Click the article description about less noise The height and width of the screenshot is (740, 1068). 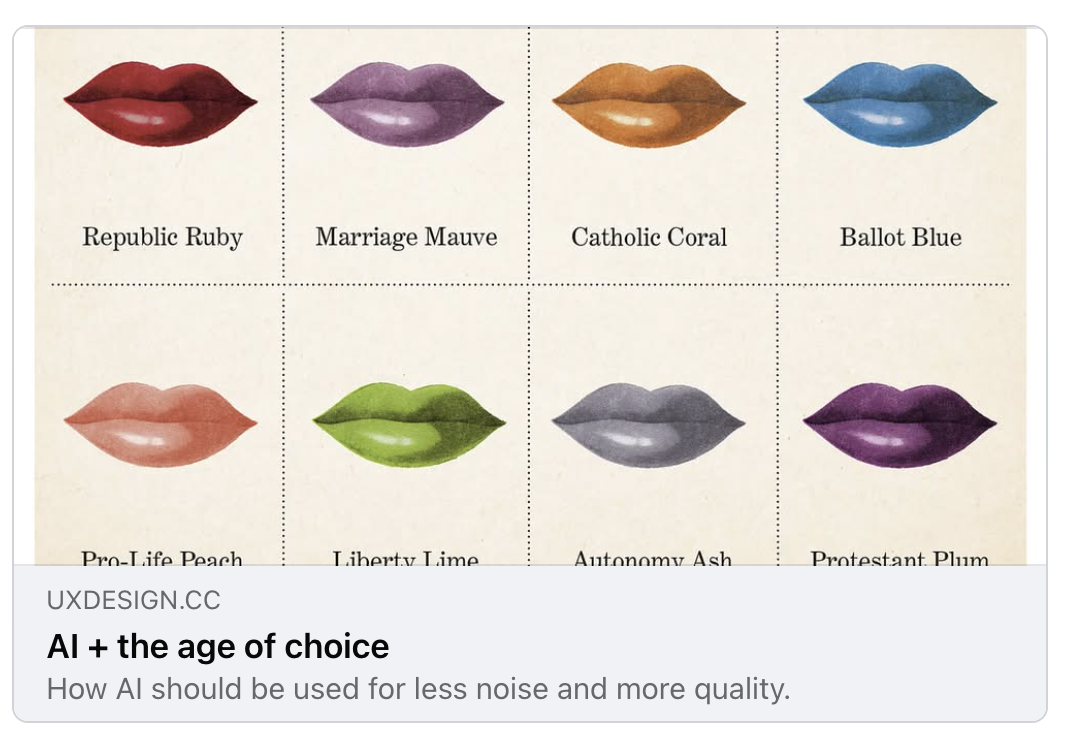(418, 689)
